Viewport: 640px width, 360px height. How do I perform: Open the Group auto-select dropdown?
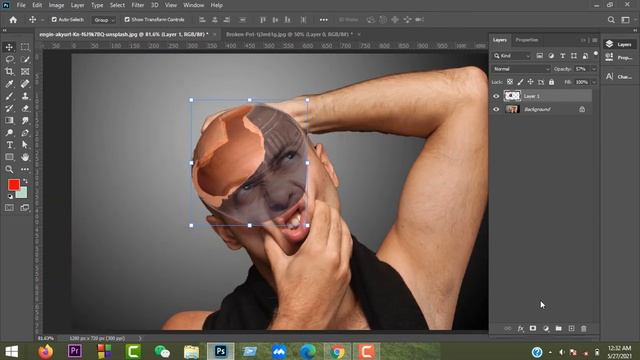(104, 20)
